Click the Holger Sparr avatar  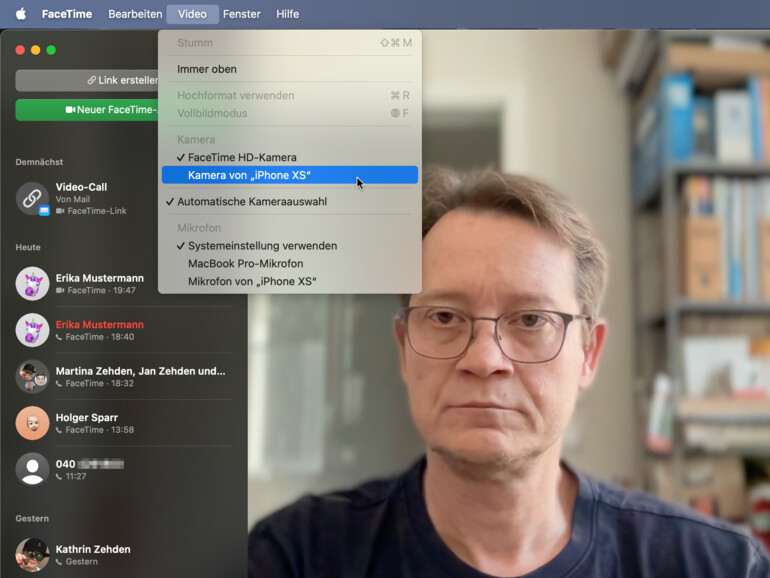click(32, 423)
